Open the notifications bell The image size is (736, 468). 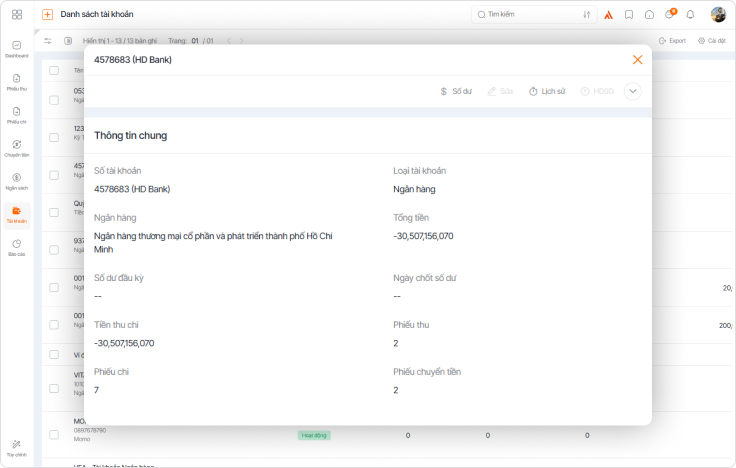coord(690,15)
